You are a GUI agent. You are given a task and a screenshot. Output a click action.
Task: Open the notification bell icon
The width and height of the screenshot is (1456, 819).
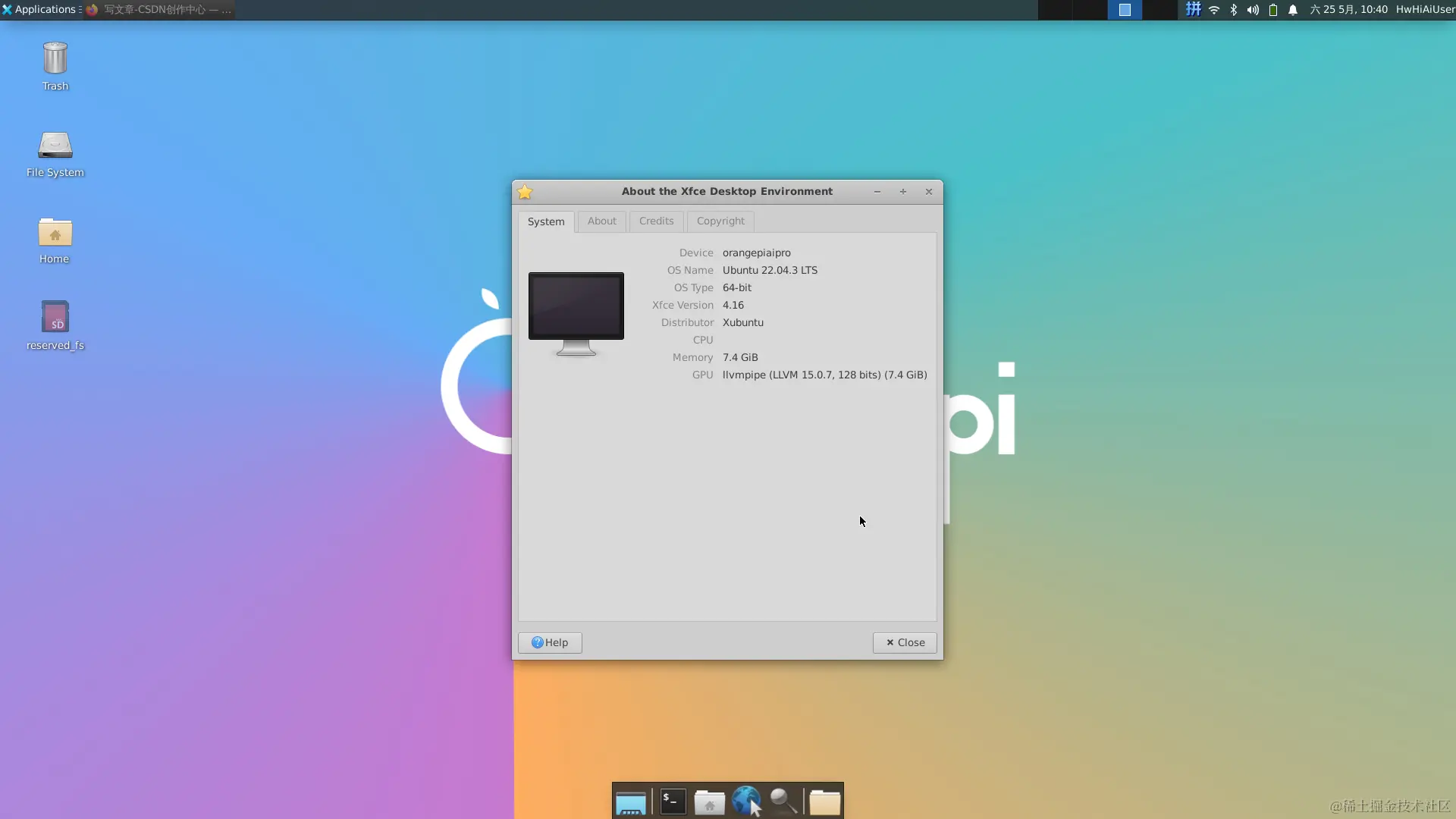(x=1293, y=10)
